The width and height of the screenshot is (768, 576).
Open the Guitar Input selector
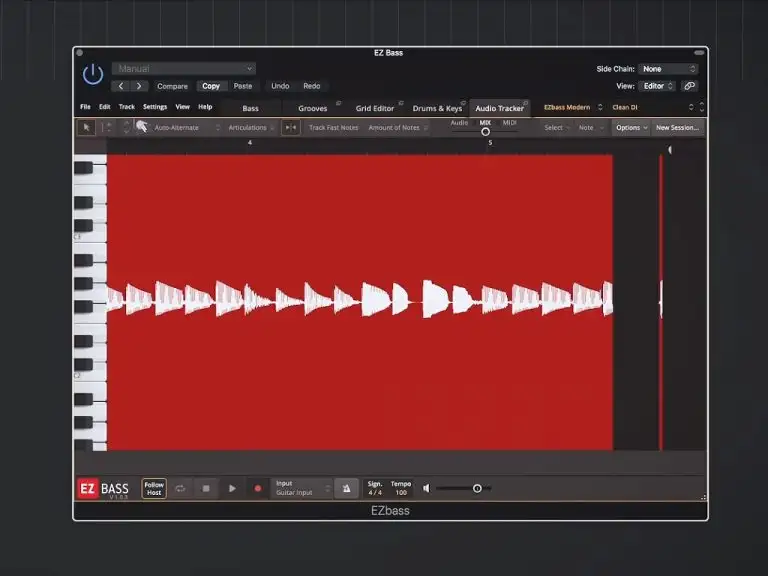(303, 488)
